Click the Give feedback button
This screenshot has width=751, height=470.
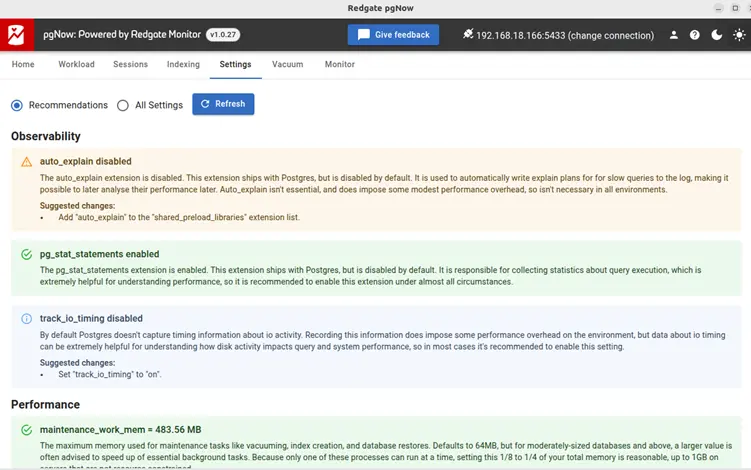pos(393,35)
